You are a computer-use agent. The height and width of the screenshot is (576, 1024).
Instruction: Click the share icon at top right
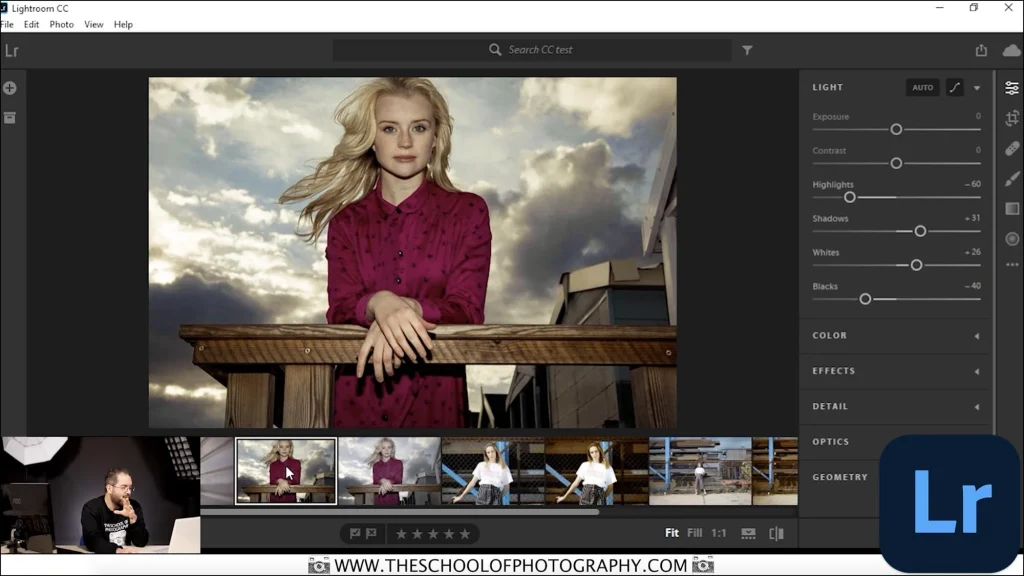tap(982, 48)
